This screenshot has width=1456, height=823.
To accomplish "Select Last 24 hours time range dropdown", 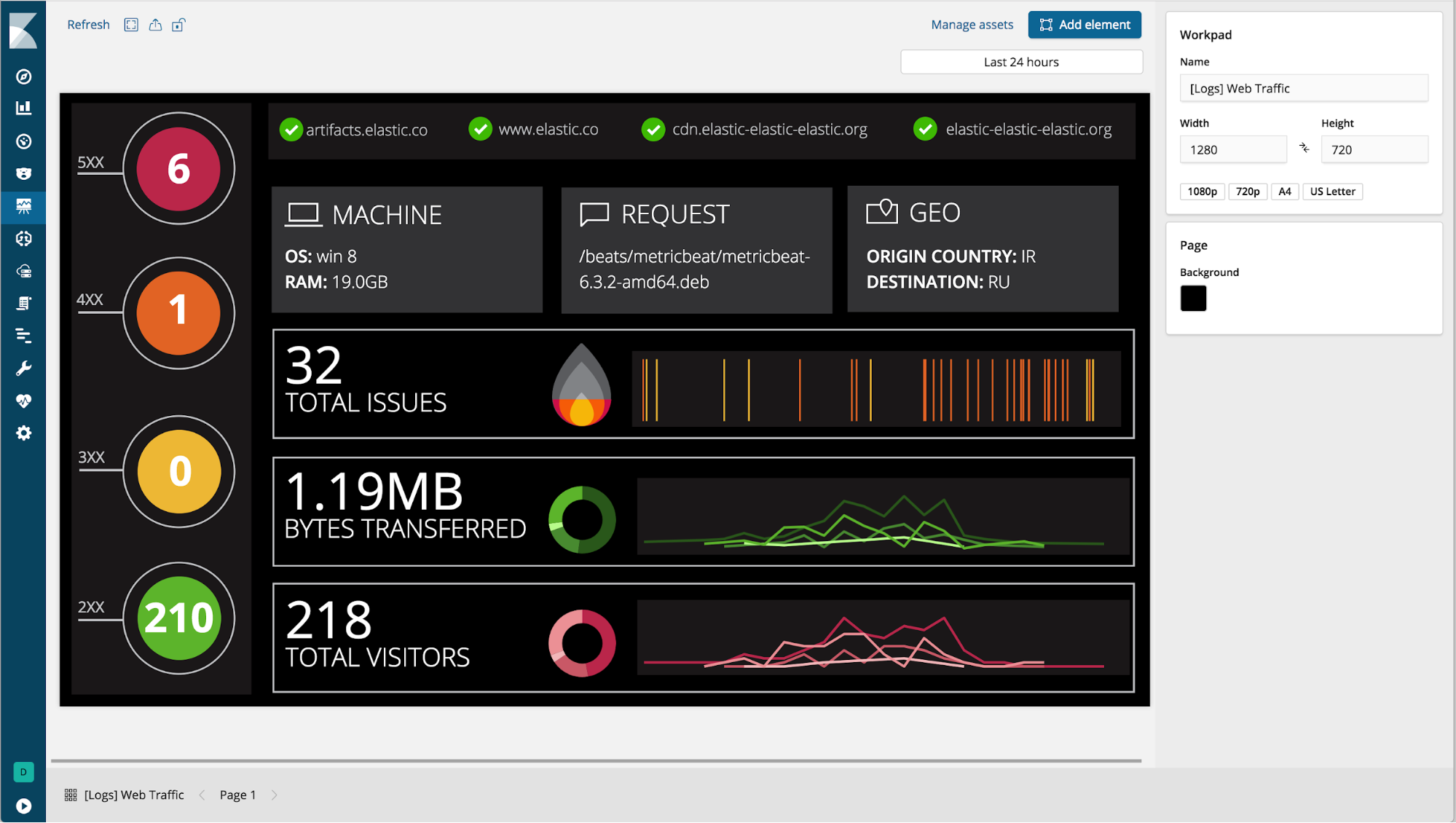I will (x=1022, y=62).
